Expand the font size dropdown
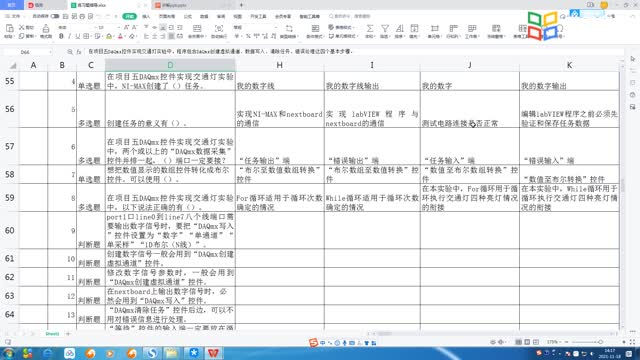640x360 pixels. 118,27
